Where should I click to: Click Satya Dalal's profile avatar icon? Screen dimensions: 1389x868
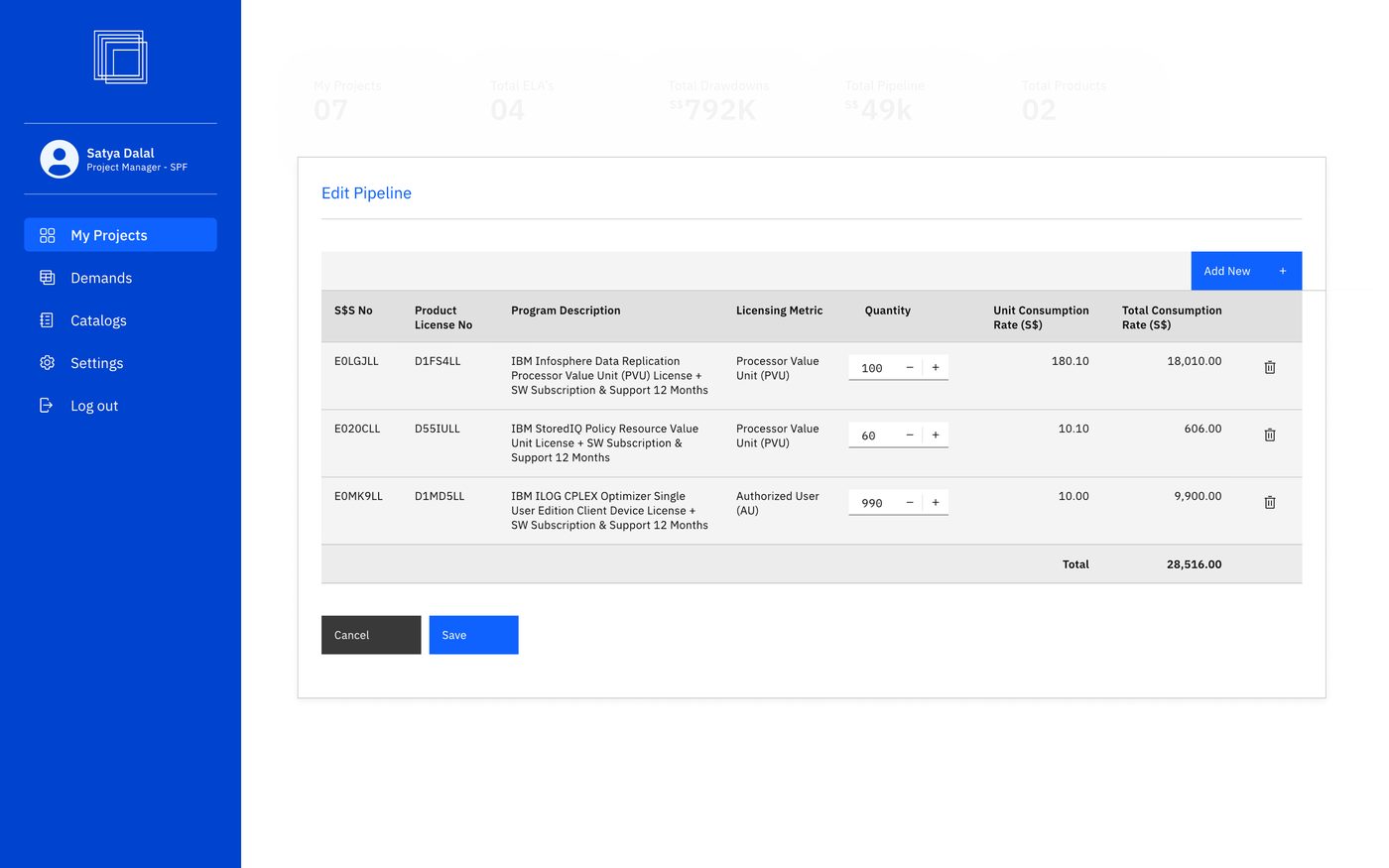pos(60,159)
